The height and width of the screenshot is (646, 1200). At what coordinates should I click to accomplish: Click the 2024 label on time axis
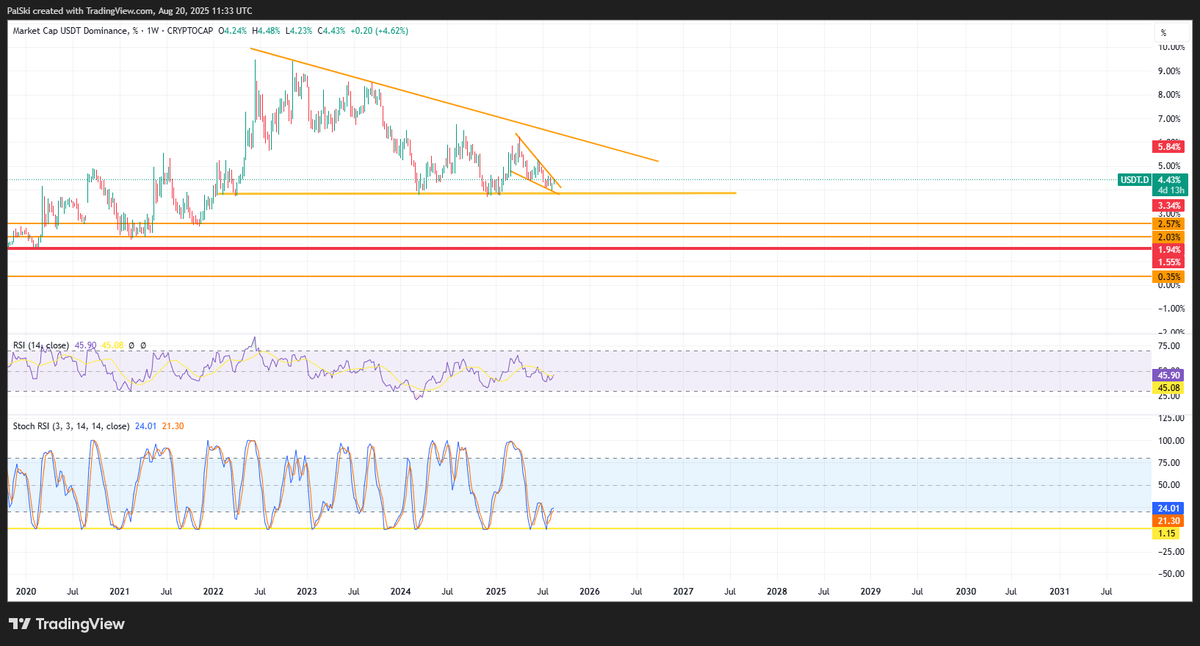tap(400, 593)
